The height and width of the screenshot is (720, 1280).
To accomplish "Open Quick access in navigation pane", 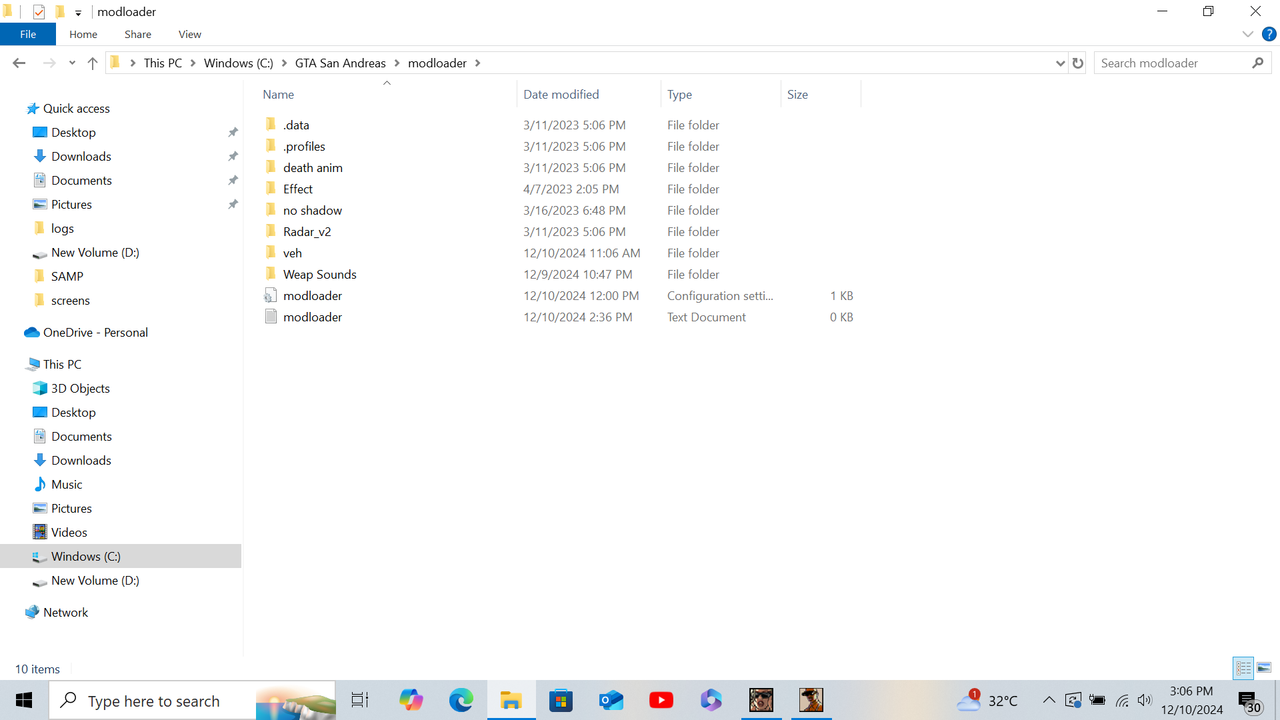I will pos(76,108).
